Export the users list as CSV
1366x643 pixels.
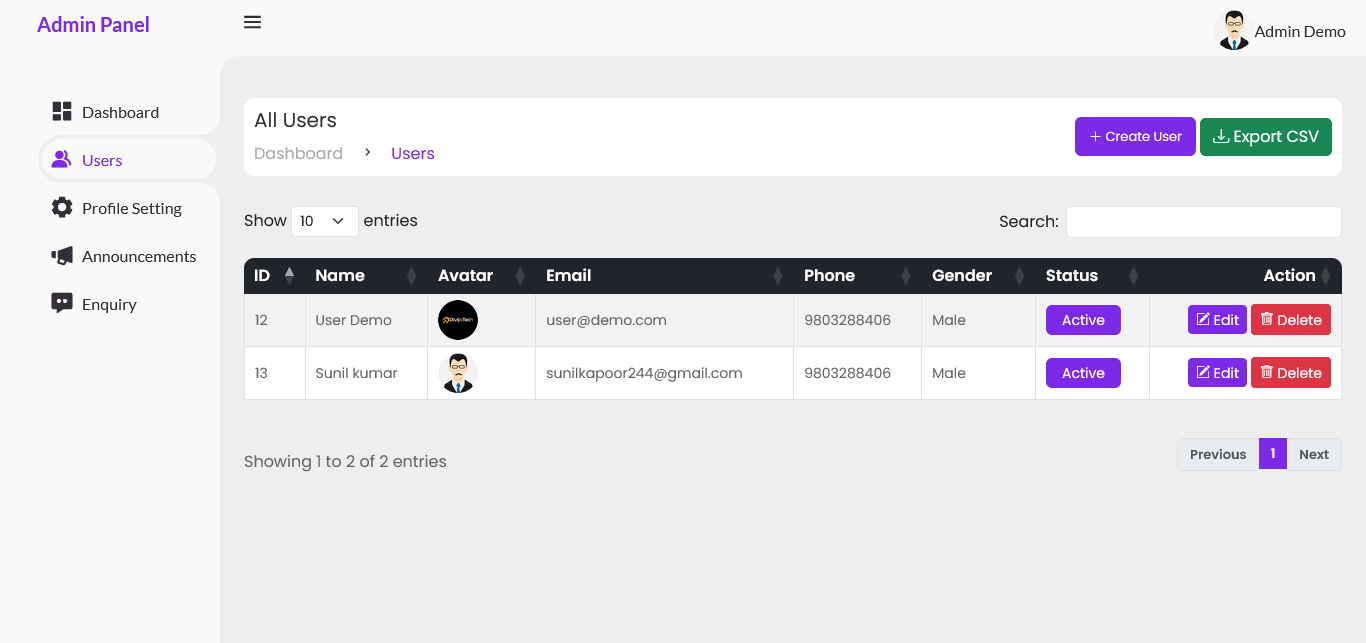(x=1265, y=137)
